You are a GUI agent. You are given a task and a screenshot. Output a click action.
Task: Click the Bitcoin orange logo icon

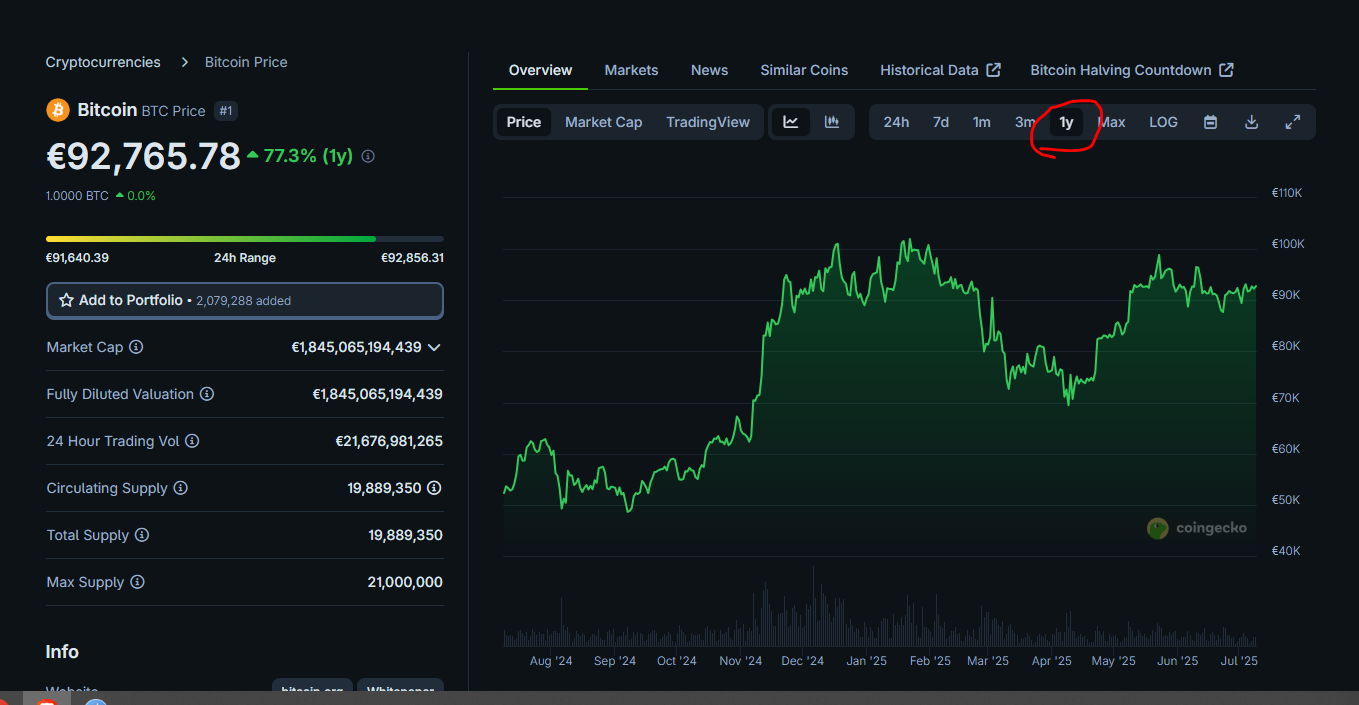click(x=58, y=110)
